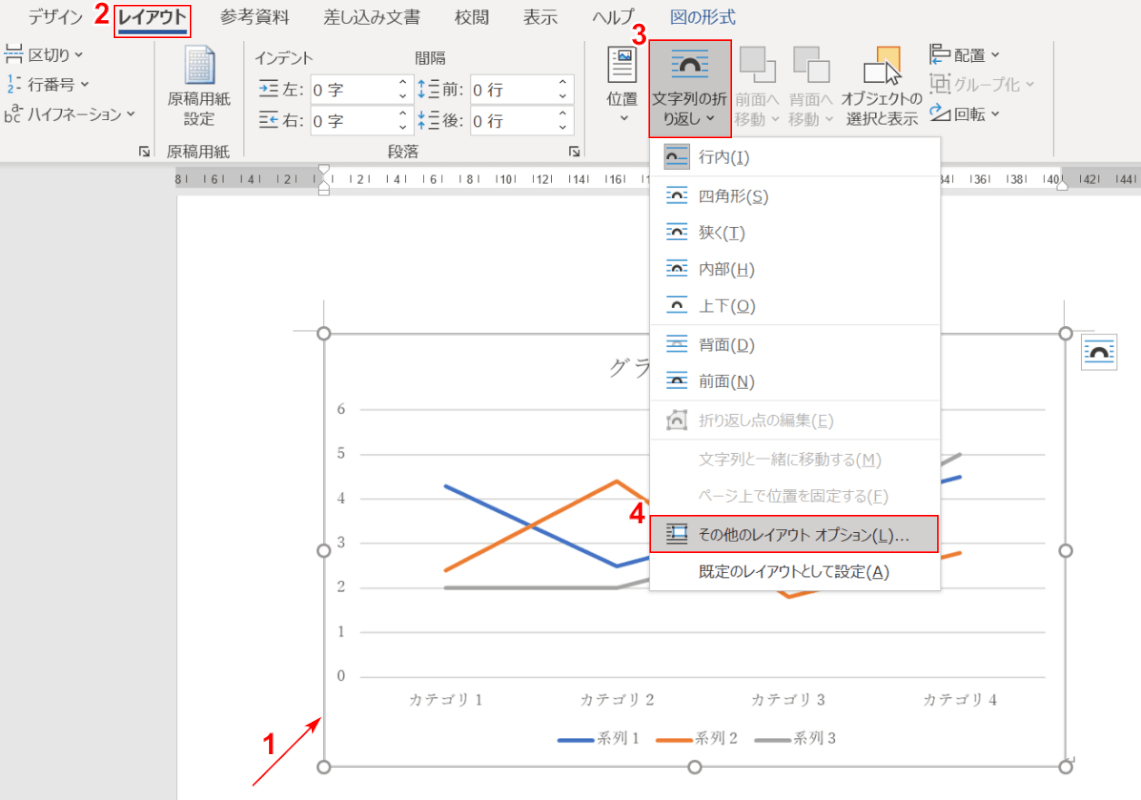The width and height of the screenshot is (1141, 800).
Task: Open オブジェクトの選択と表示 selection pane
Action: [x=881, y=88]
